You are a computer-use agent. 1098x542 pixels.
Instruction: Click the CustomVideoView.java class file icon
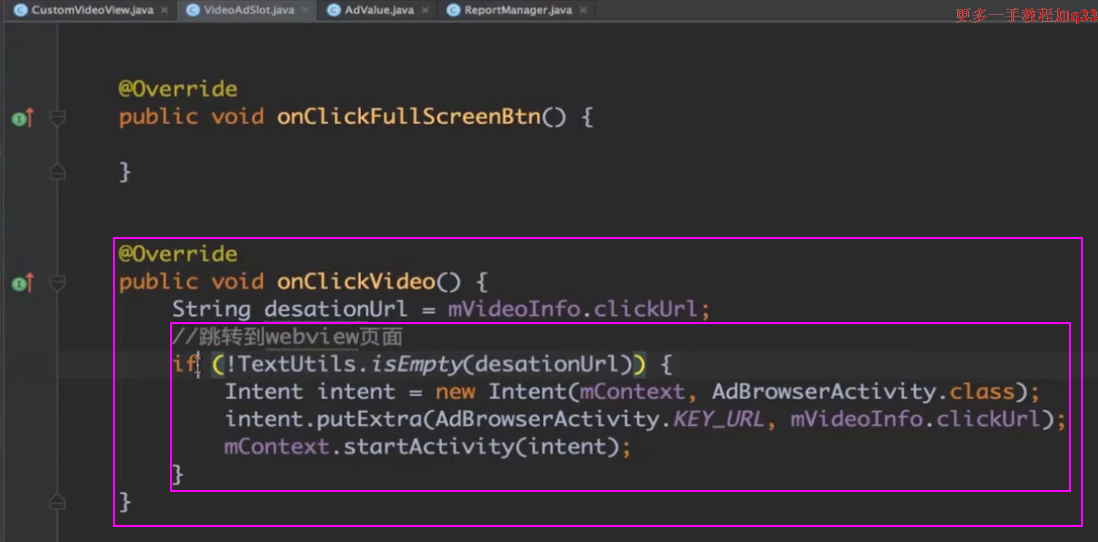pyautogui.click(x=20, y=10)
